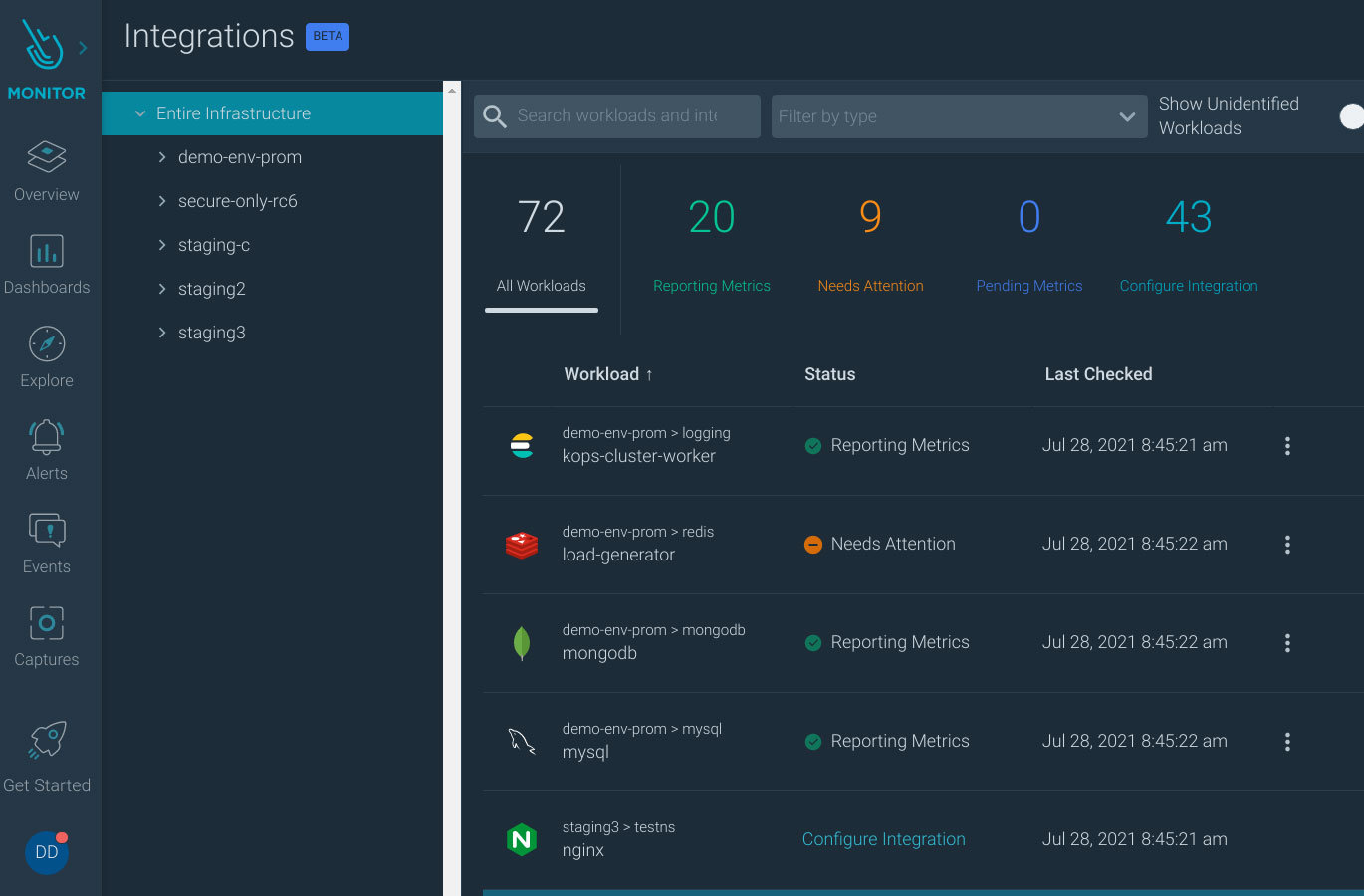This screenshot has width=1364, height=896.
Task: Open Get Started with the rocket icon
Action: pos(46,754)
